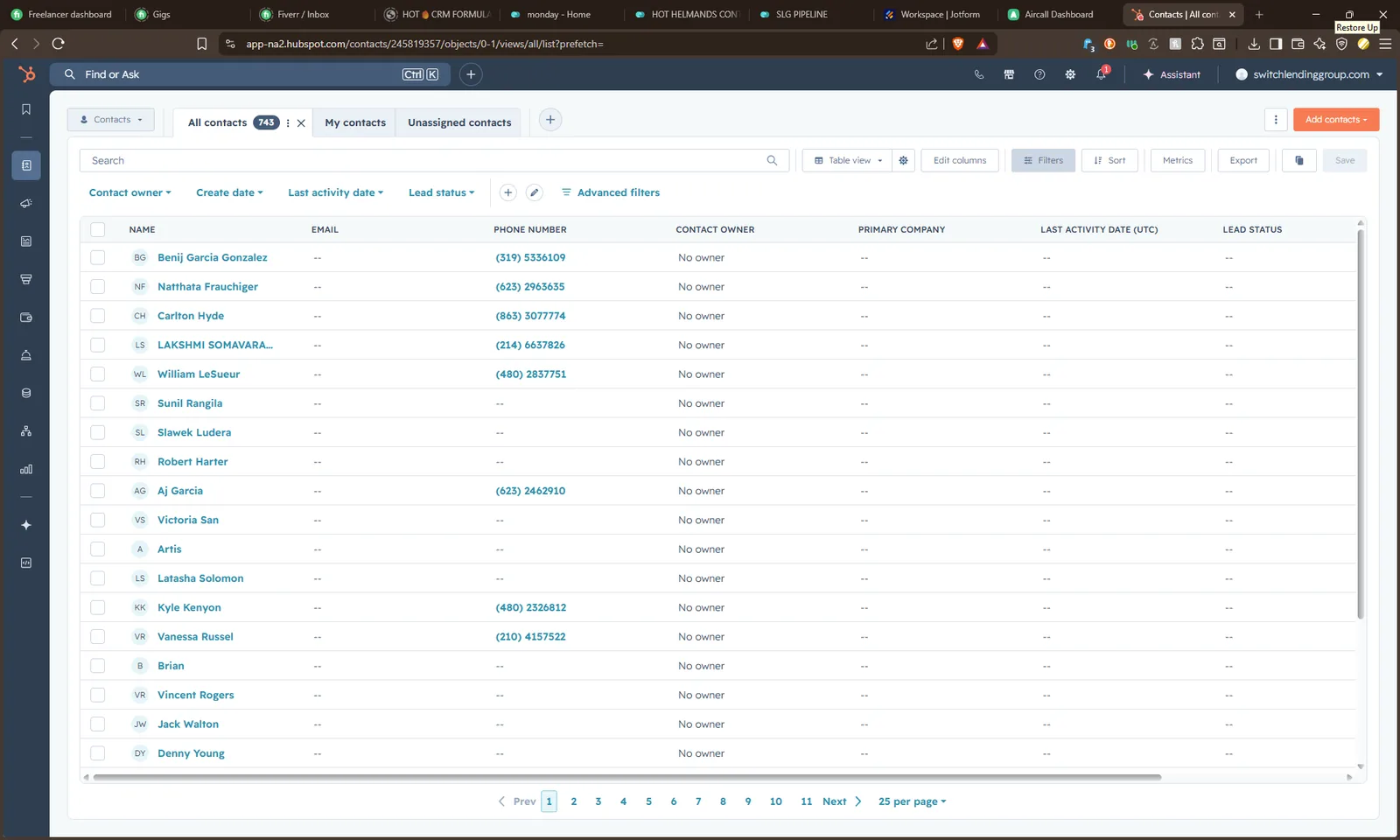
Task: Switch to the SLG PIPELINE browser tab
Action: pyautogui.click(x=801, y=14)
